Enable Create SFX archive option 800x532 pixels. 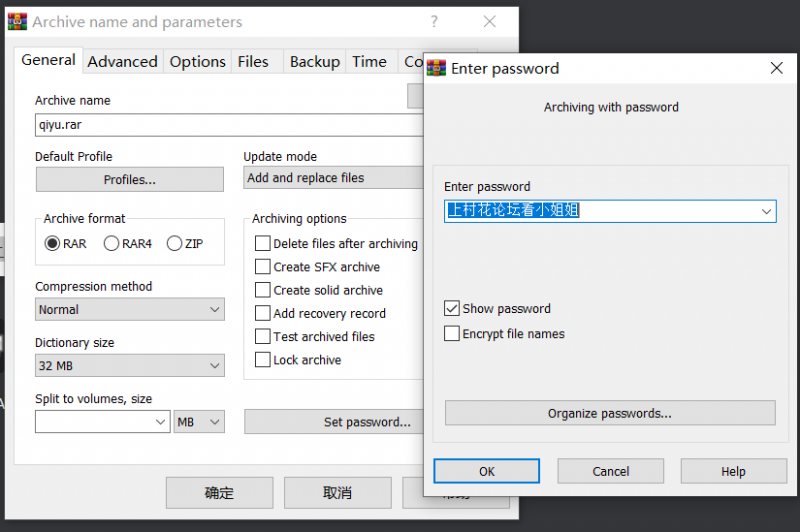coord(263,267)
